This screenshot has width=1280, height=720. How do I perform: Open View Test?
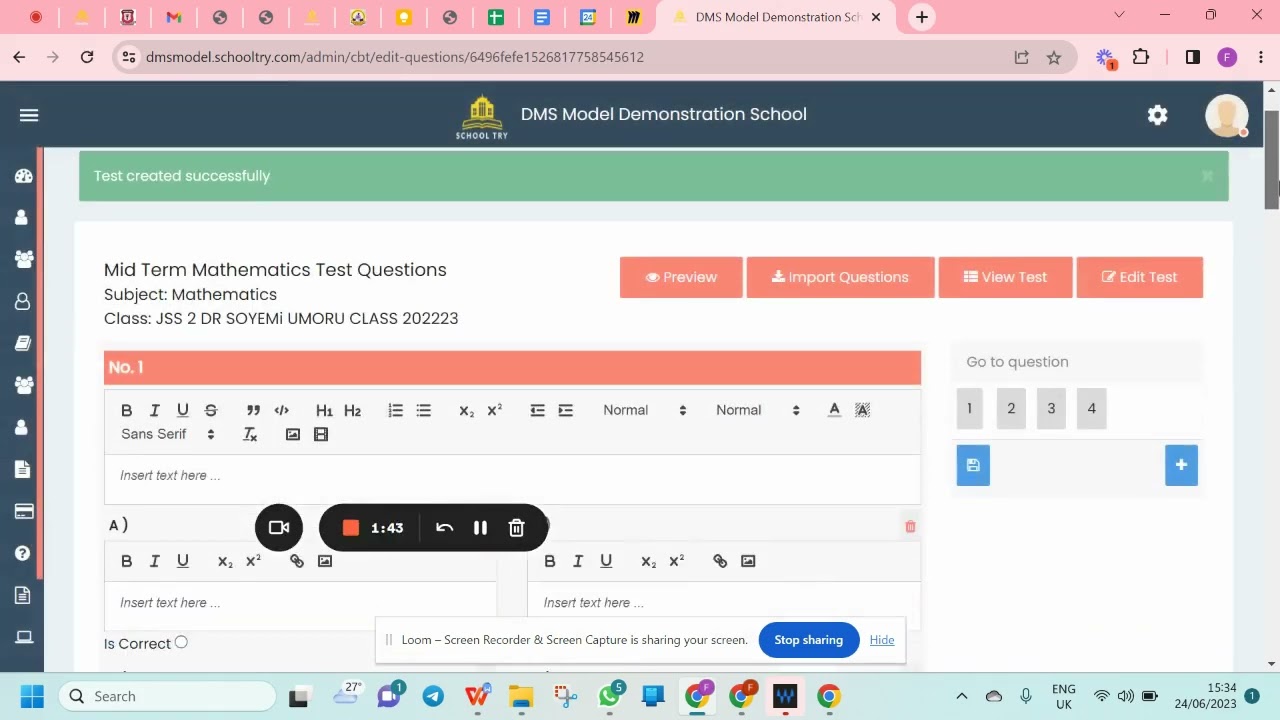1005,277
